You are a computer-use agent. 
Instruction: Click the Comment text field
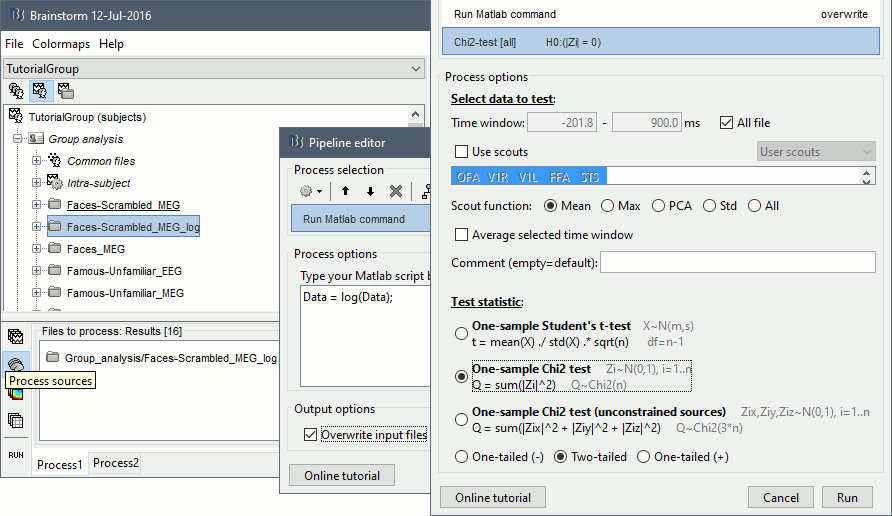click(738, 263)
